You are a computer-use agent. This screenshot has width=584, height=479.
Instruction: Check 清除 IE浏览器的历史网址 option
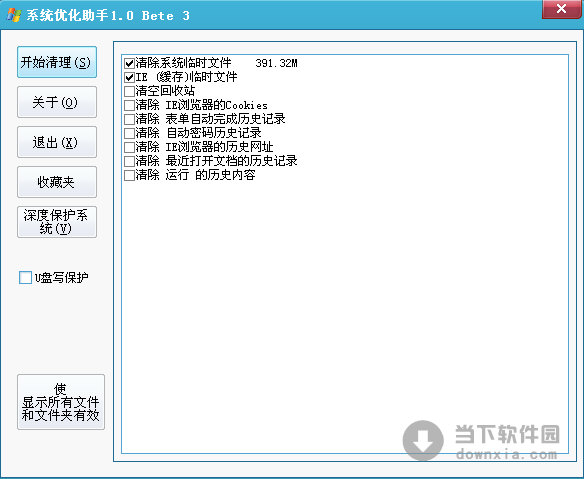129,147
